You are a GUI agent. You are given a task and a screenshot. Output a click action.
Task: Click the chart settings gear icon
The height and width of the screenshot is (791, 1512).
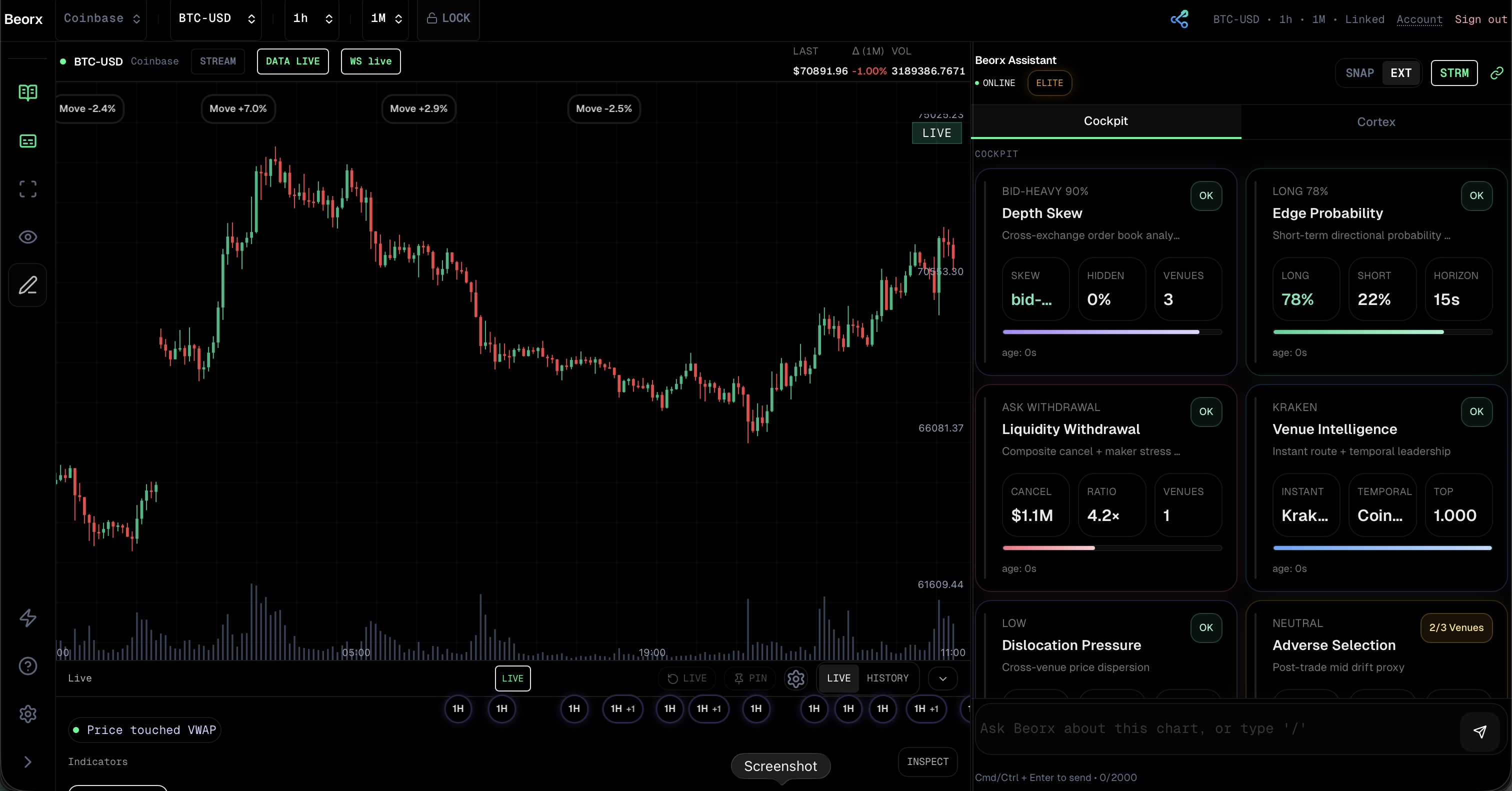[795, 679]
